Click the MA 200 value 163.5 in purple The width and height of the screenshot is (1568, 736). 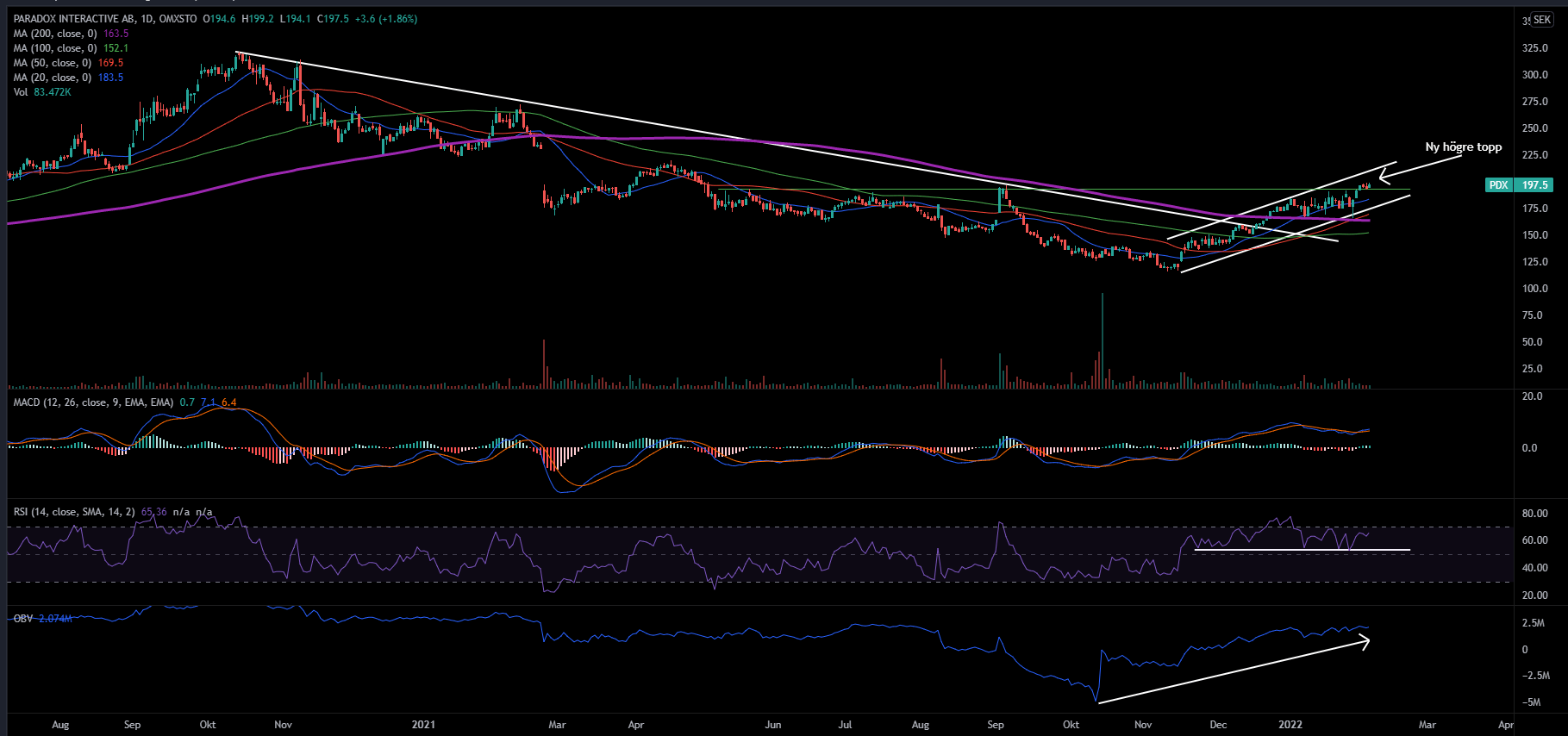116,34
